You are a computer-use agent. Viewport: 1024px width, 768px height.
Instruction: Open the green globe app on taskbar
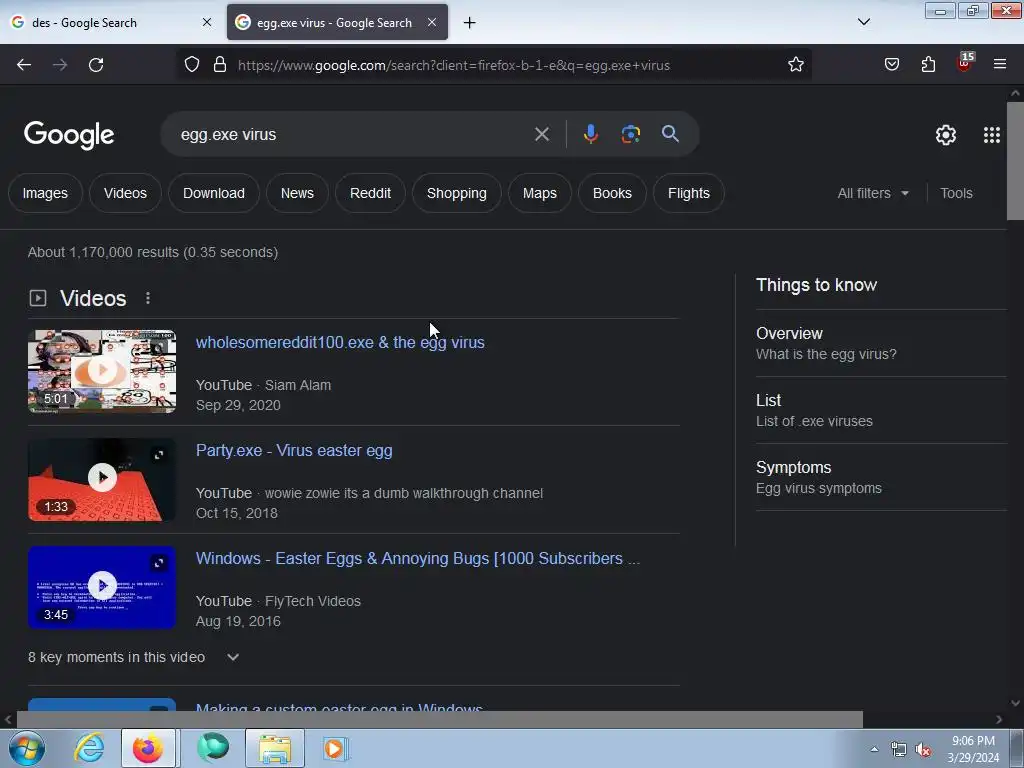pos(213,748)
